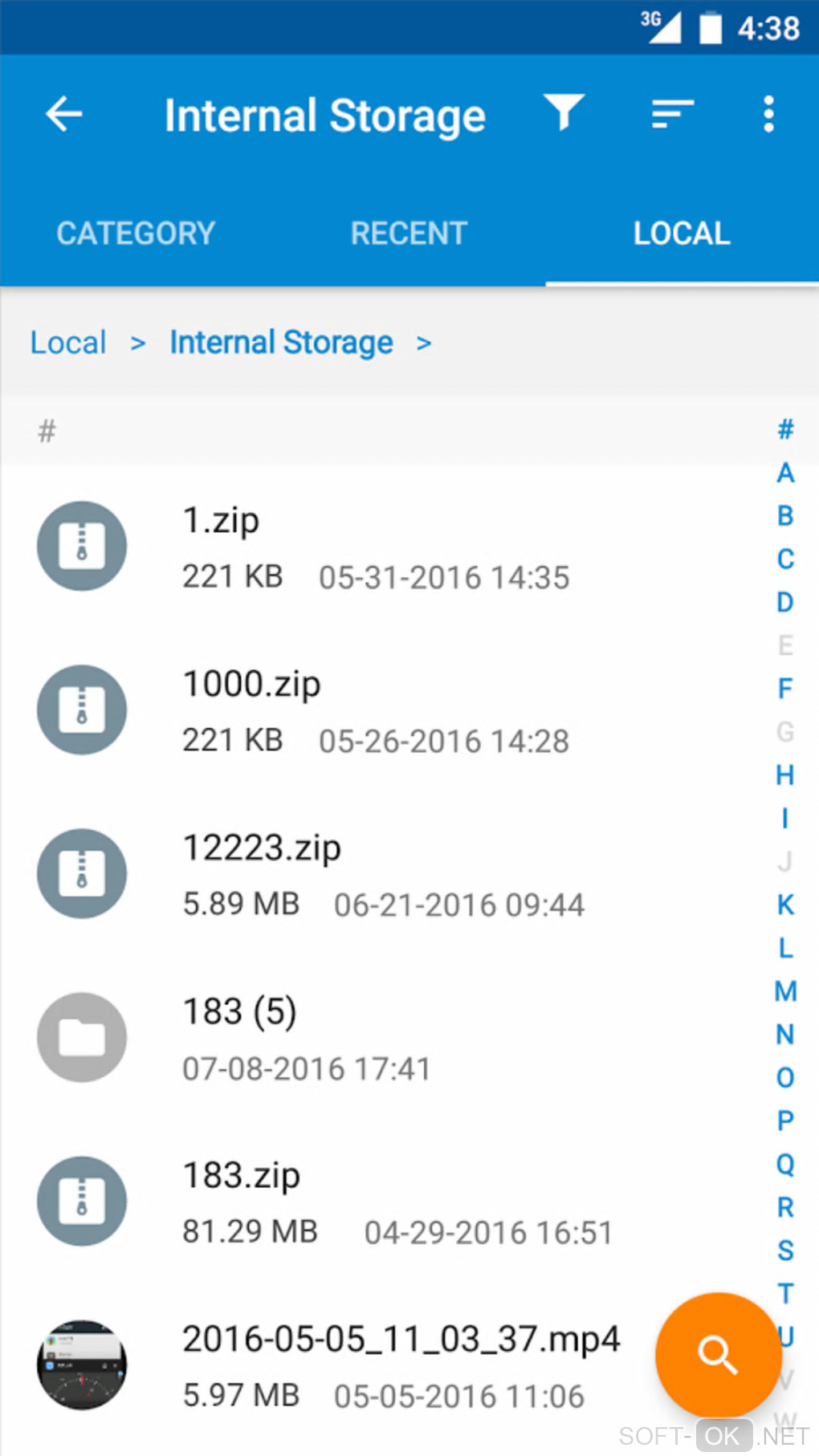Tap Internal Storage breadcrumb link
Screen dimensions: 819x1456
tap(281, 343)
